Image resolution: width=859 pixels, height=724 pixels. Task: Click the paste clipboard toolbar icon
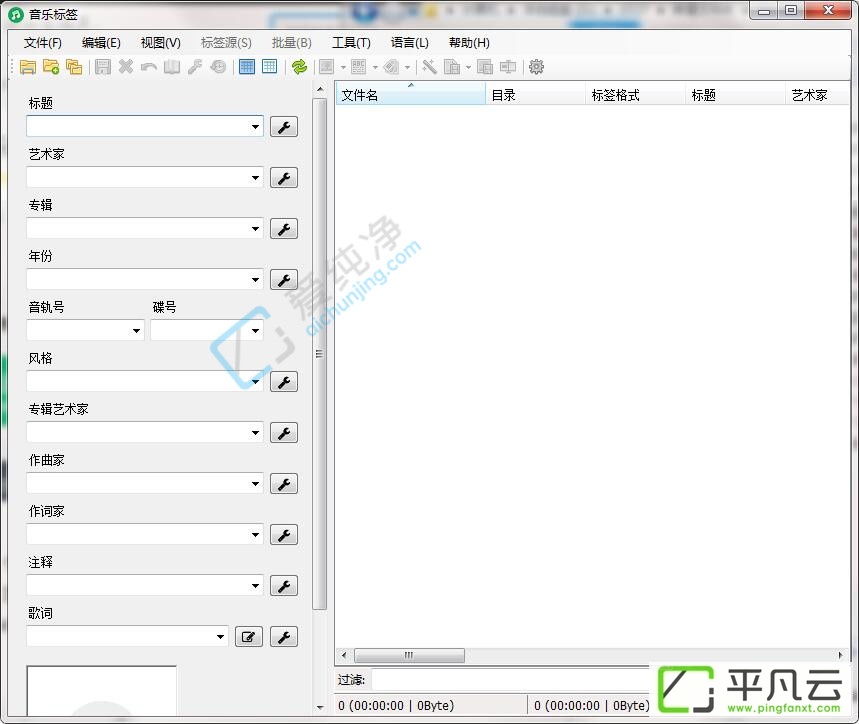point(452,67)
